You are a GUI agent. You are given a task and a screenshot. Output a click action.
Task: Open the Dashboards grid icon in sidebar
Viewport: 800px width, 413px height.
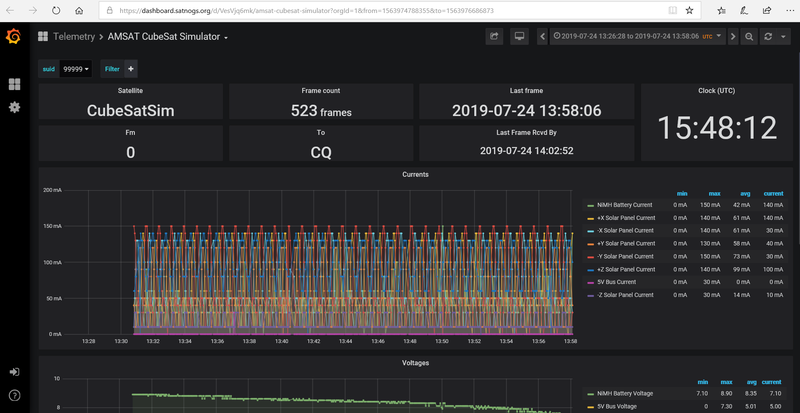[x=14, y=84]
